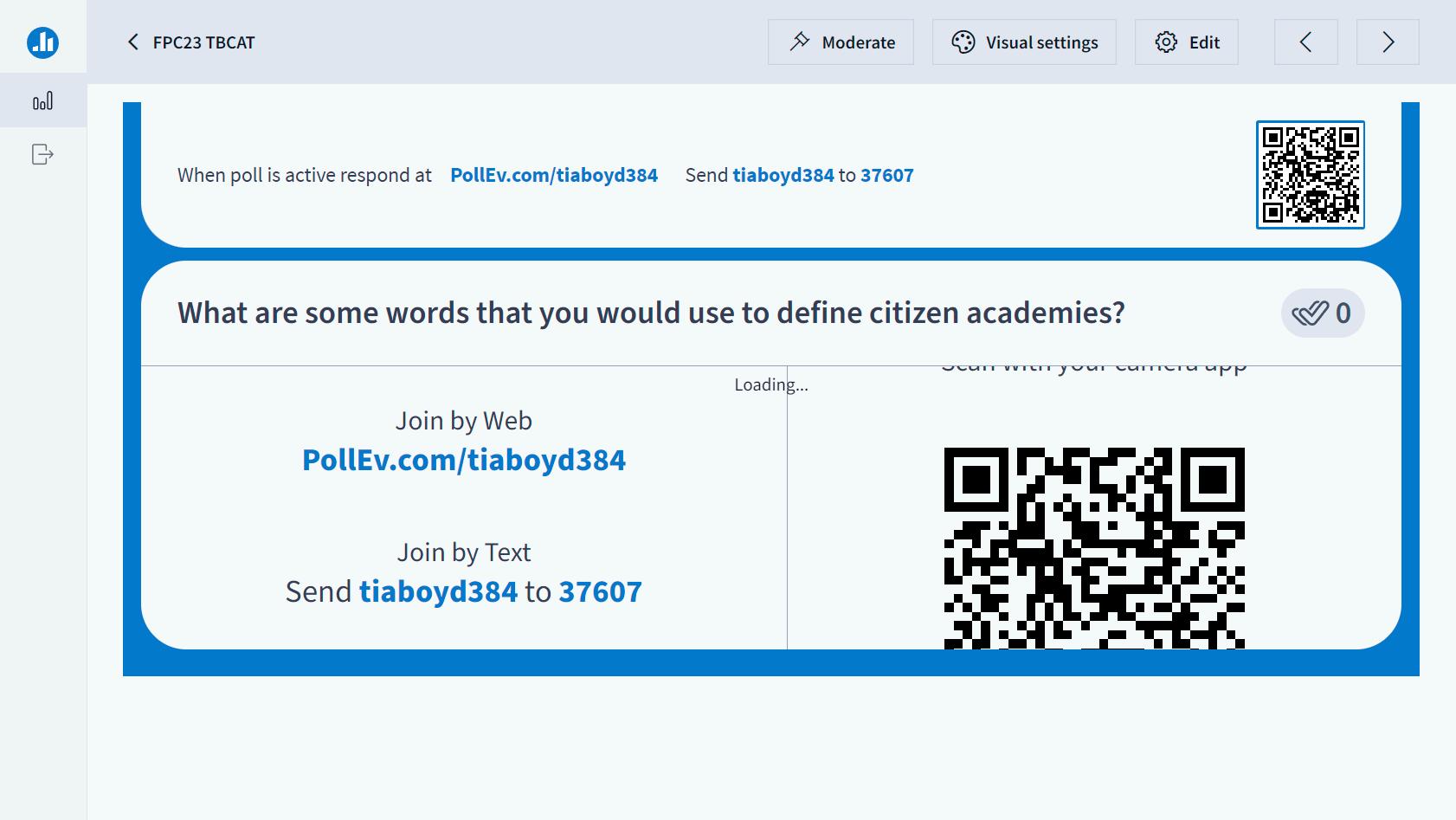Click the Edit button
The width and height of the screenshot is (1456, 820).
point(1186,42)
